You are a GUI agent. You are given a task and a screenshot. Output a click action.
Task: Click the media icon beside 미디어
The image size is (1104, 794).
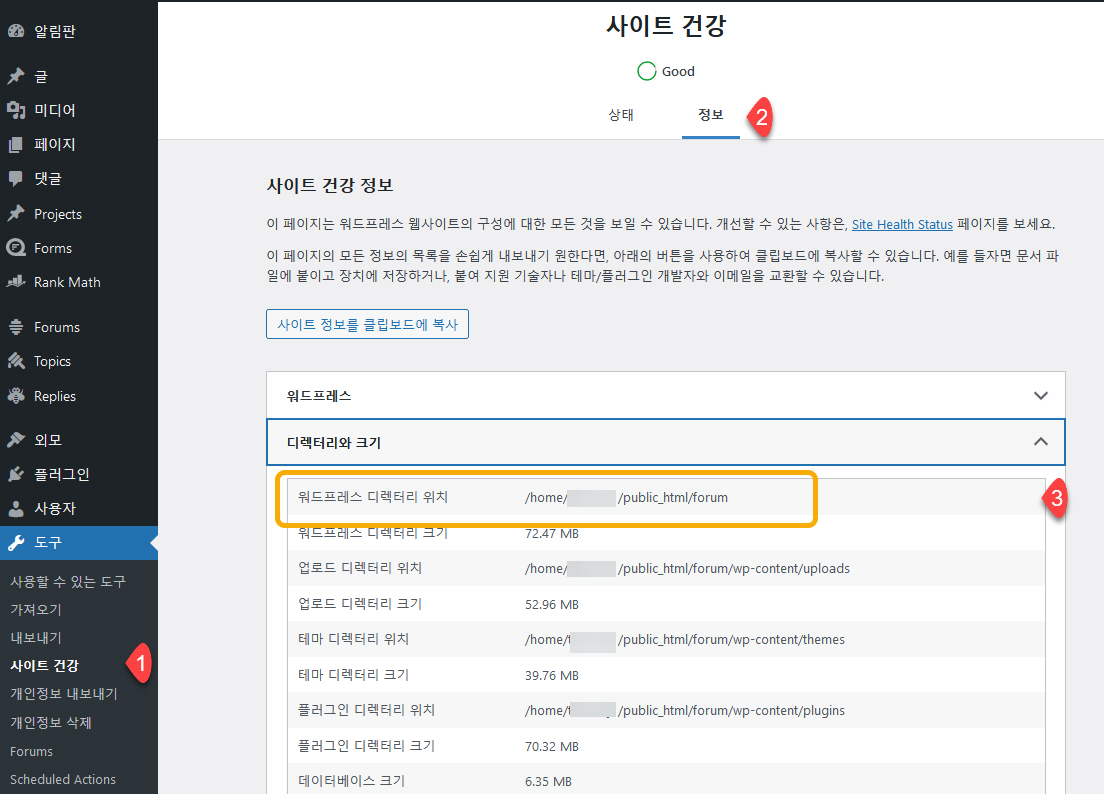[16, 110]
